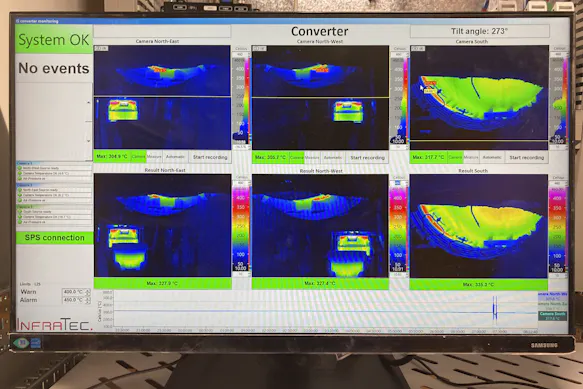Click the InfraTec logo
The height and width of the screenshot is (389, 583).
pyautogui.click(x=54, y=324)
